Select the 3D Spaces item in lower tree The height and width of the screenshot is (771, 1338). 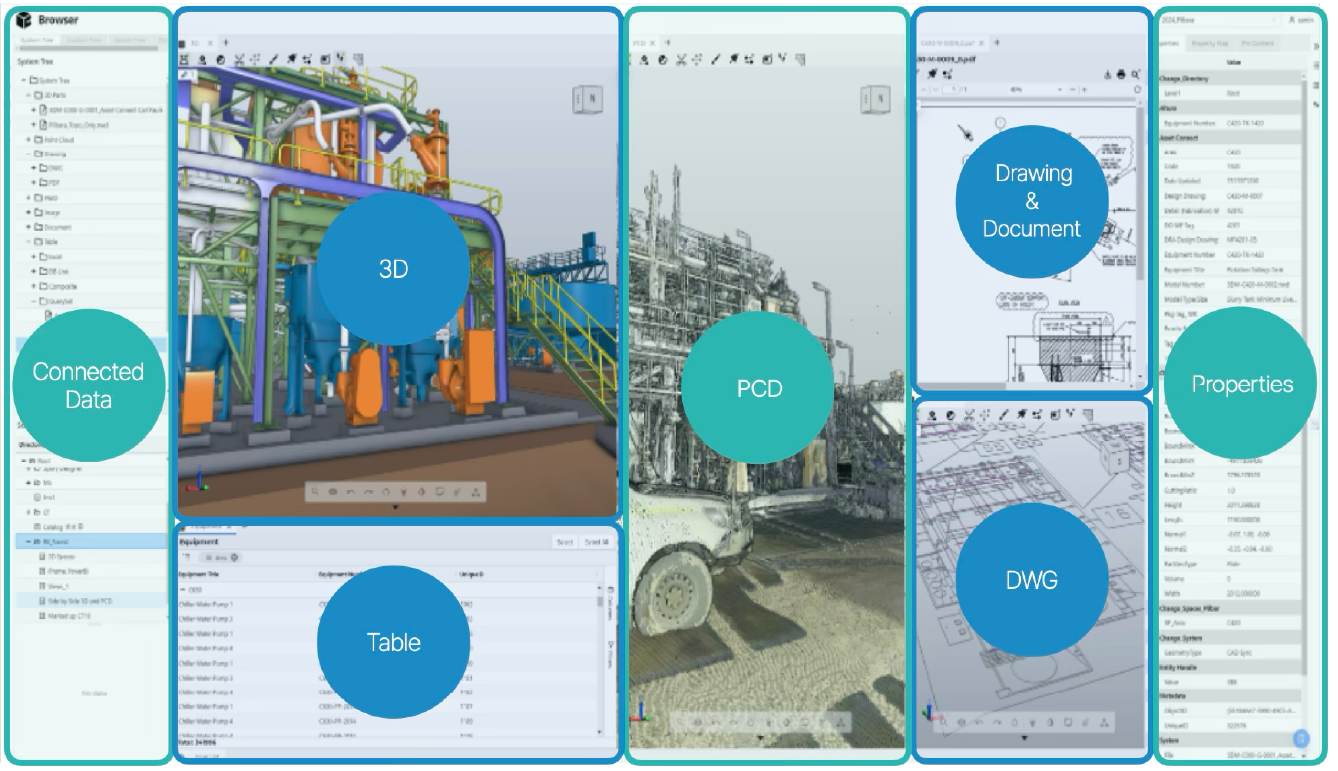point(55,556)
